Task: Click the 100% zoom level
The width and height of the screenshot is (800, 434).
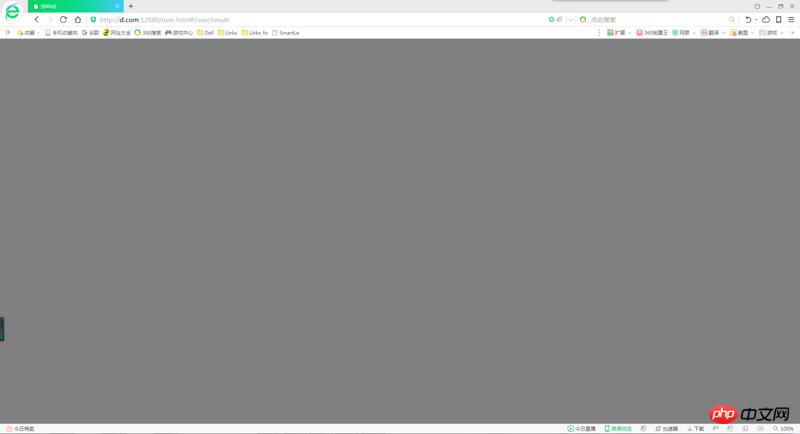Action: click(x=783, y=429)
